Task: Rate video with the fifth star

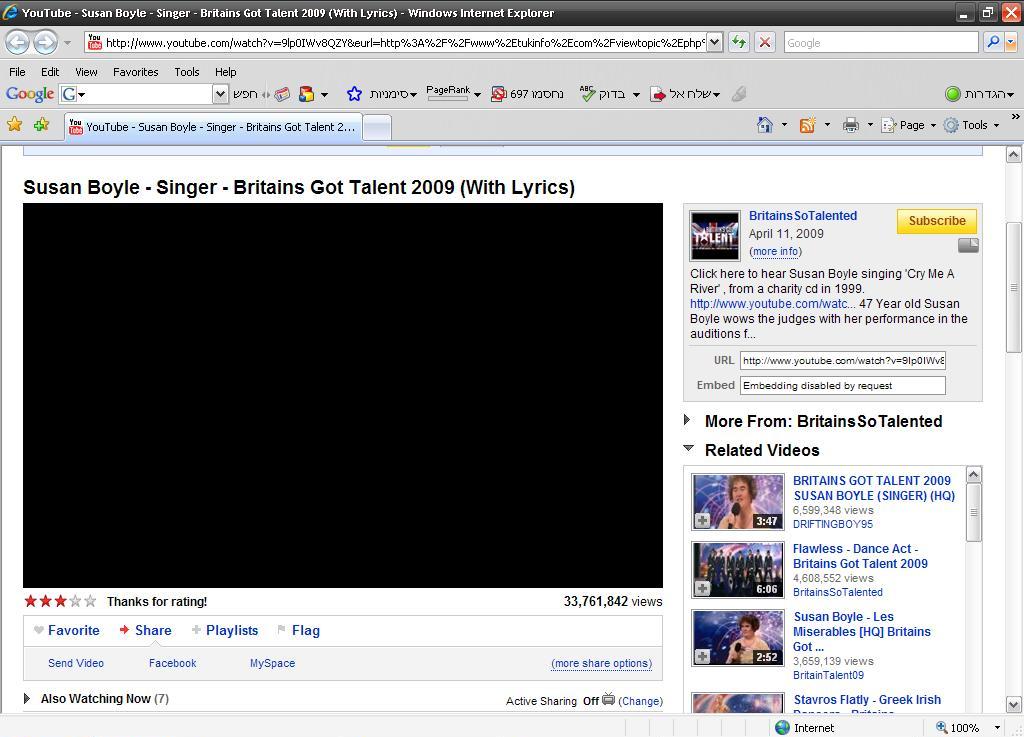Action: [90, 601]
